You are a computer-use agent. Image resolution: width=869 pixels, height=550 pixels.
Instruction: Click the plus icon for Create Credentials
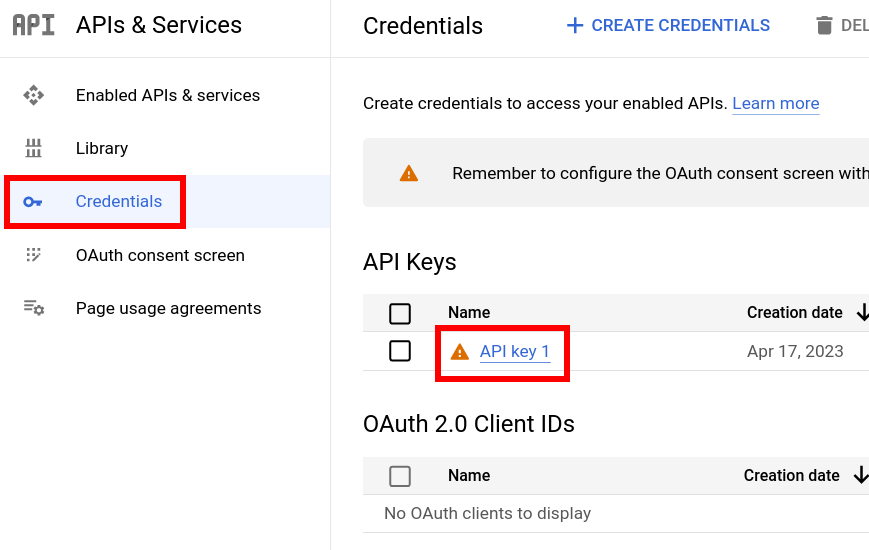(575, 26)
